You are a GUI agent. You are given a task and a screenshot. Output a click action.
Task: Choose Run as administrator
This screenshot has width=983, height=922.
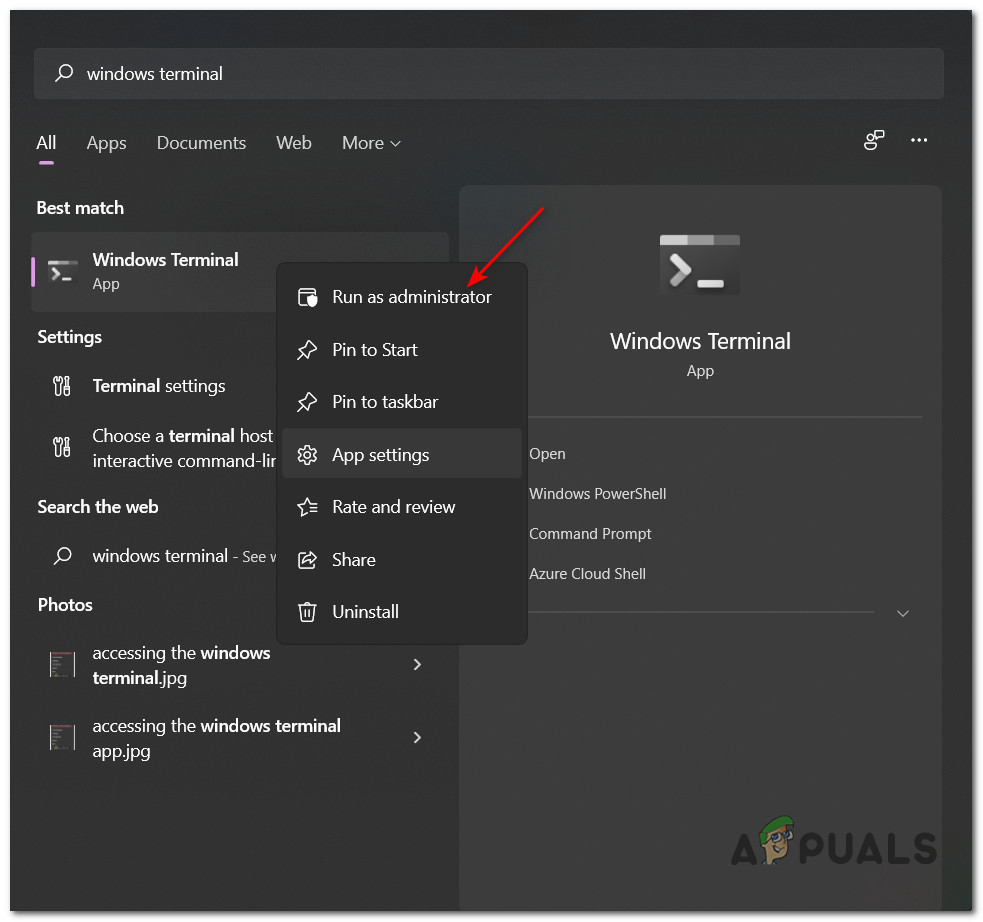pos(402,296)
